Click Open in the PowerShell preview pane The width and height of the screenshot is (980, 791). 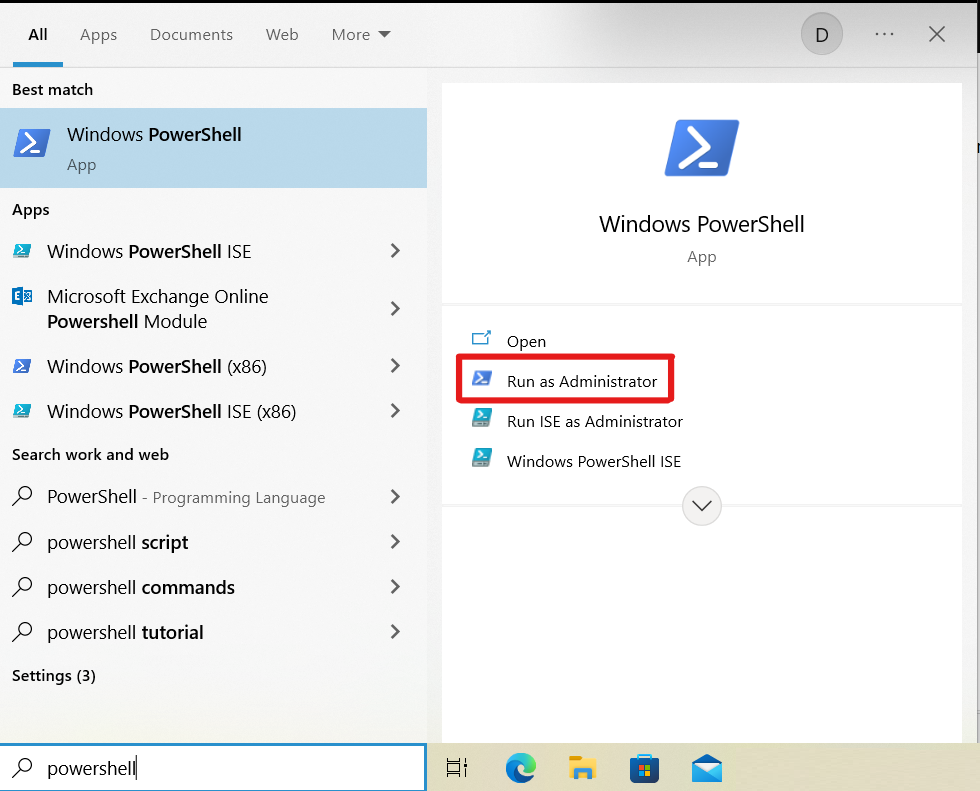click(526, 342)
